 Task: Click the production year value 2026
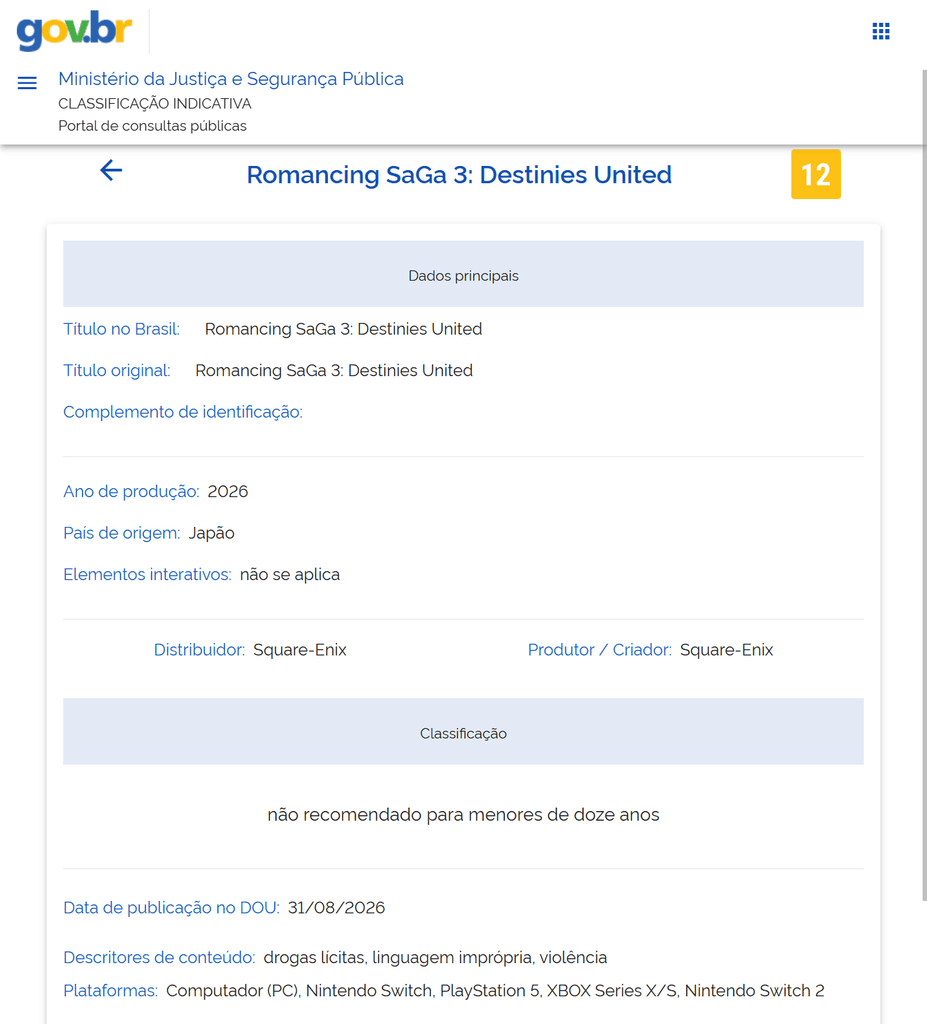point(227,492)
